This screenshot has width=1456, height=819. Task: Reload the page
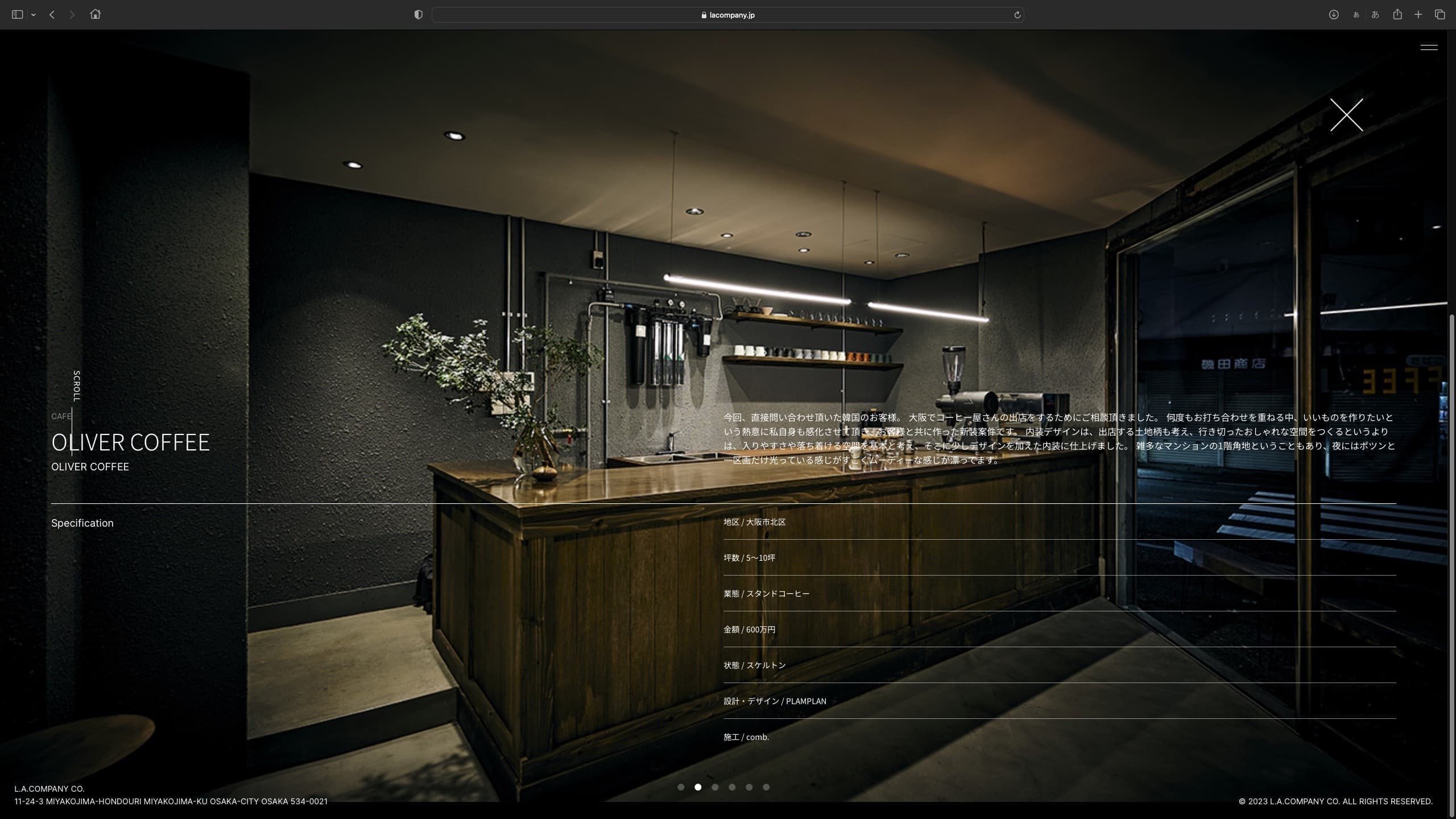pyautogui.click(x=1017, y=15)
